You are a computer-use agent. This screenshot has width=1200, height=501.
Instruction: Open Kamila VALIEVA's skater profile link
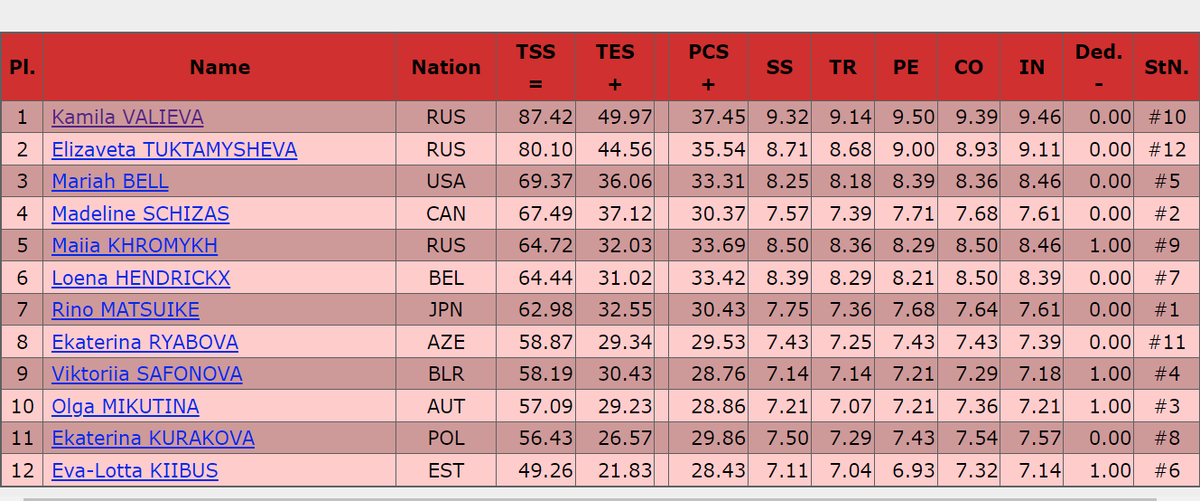128,117
